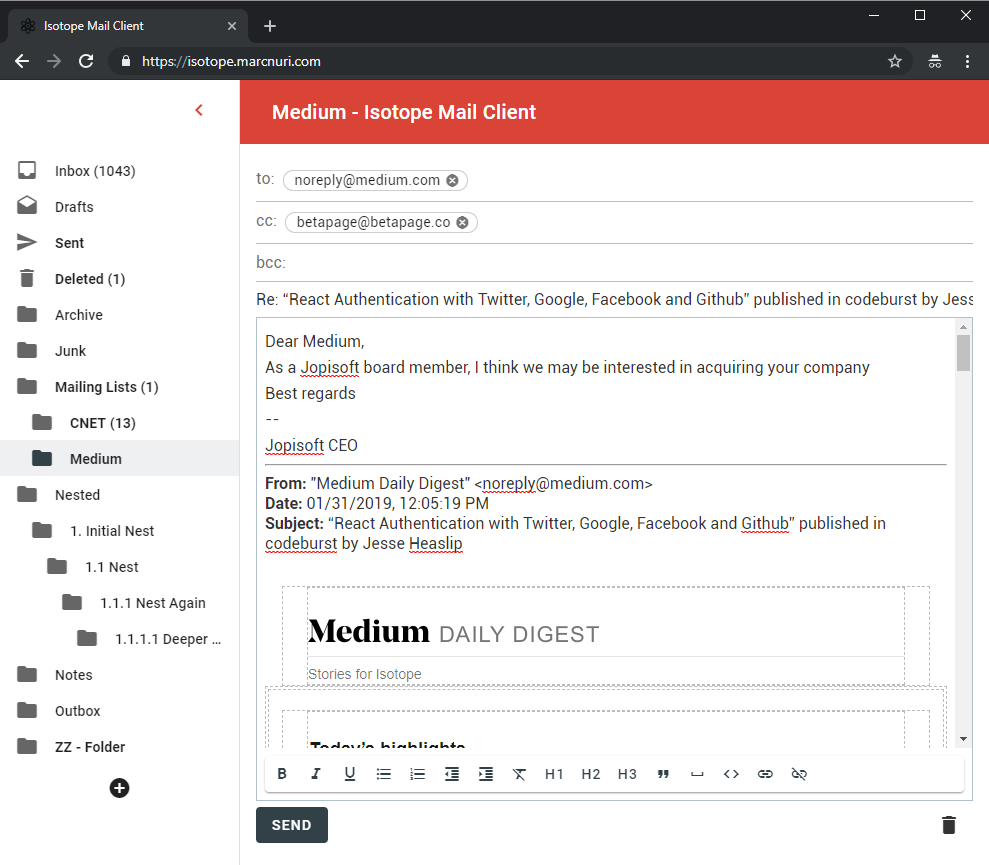
Task: Click the browser back button
Action: [x=22, y=61]
